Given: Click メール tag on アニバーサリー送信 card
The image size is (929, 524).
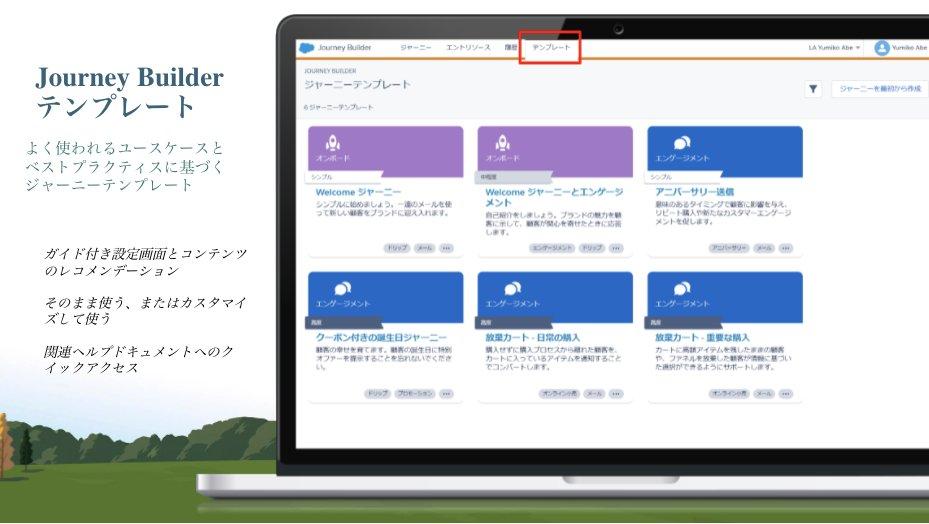Looking at the screenshot, I should (764, 248).
